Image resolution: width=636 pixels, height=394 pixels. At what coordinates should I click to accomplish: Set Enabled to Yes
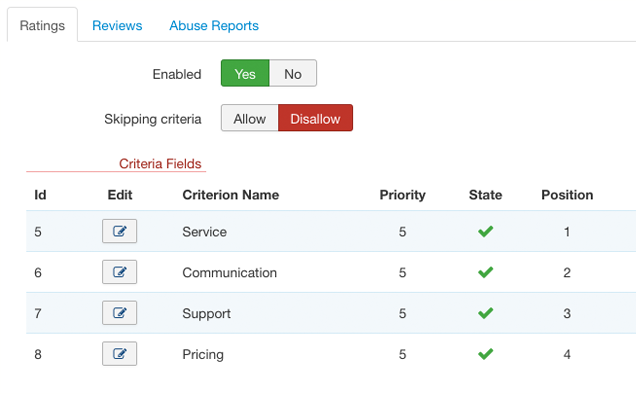[x=245, y=73]
